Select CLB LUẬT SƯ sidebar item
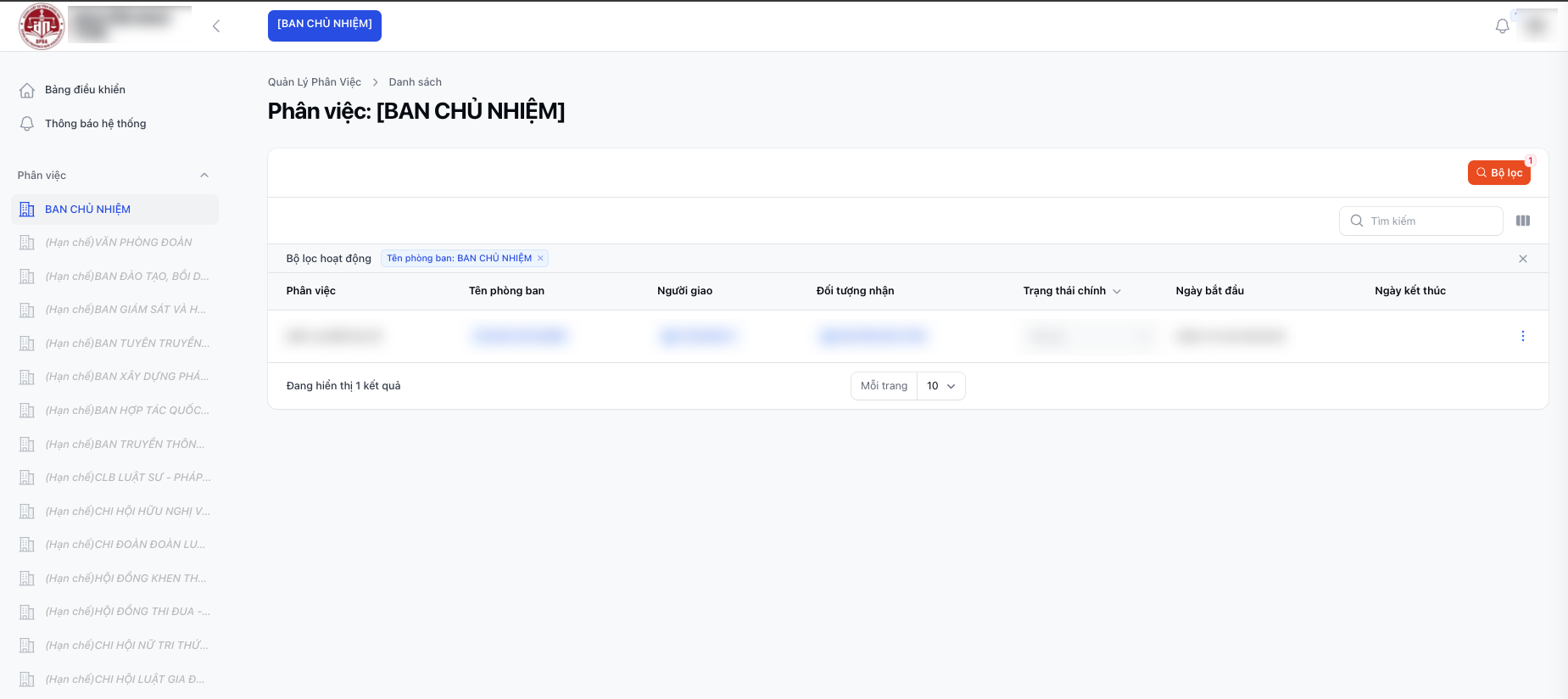Image resolution: width=1568 pixels, height=699 pixels. [127, 478]
